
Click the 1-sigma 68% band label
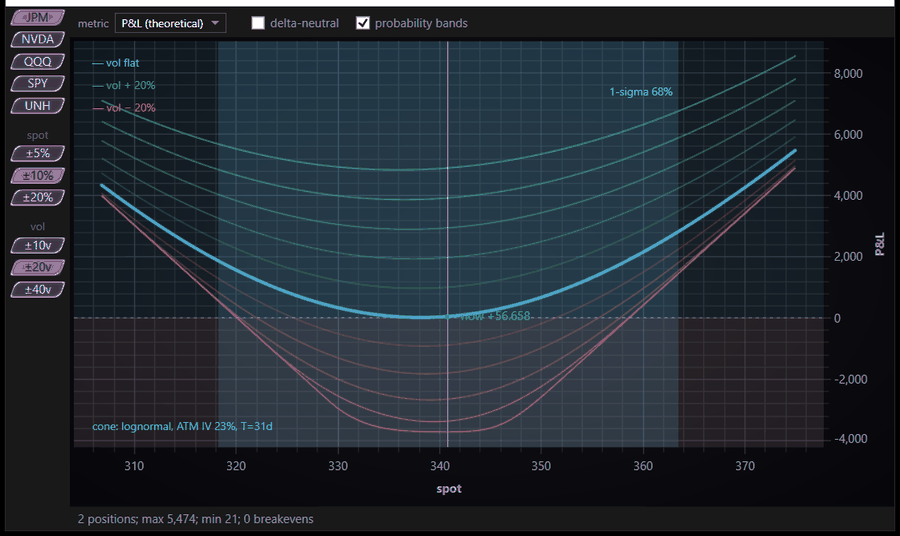click(641, 92)
